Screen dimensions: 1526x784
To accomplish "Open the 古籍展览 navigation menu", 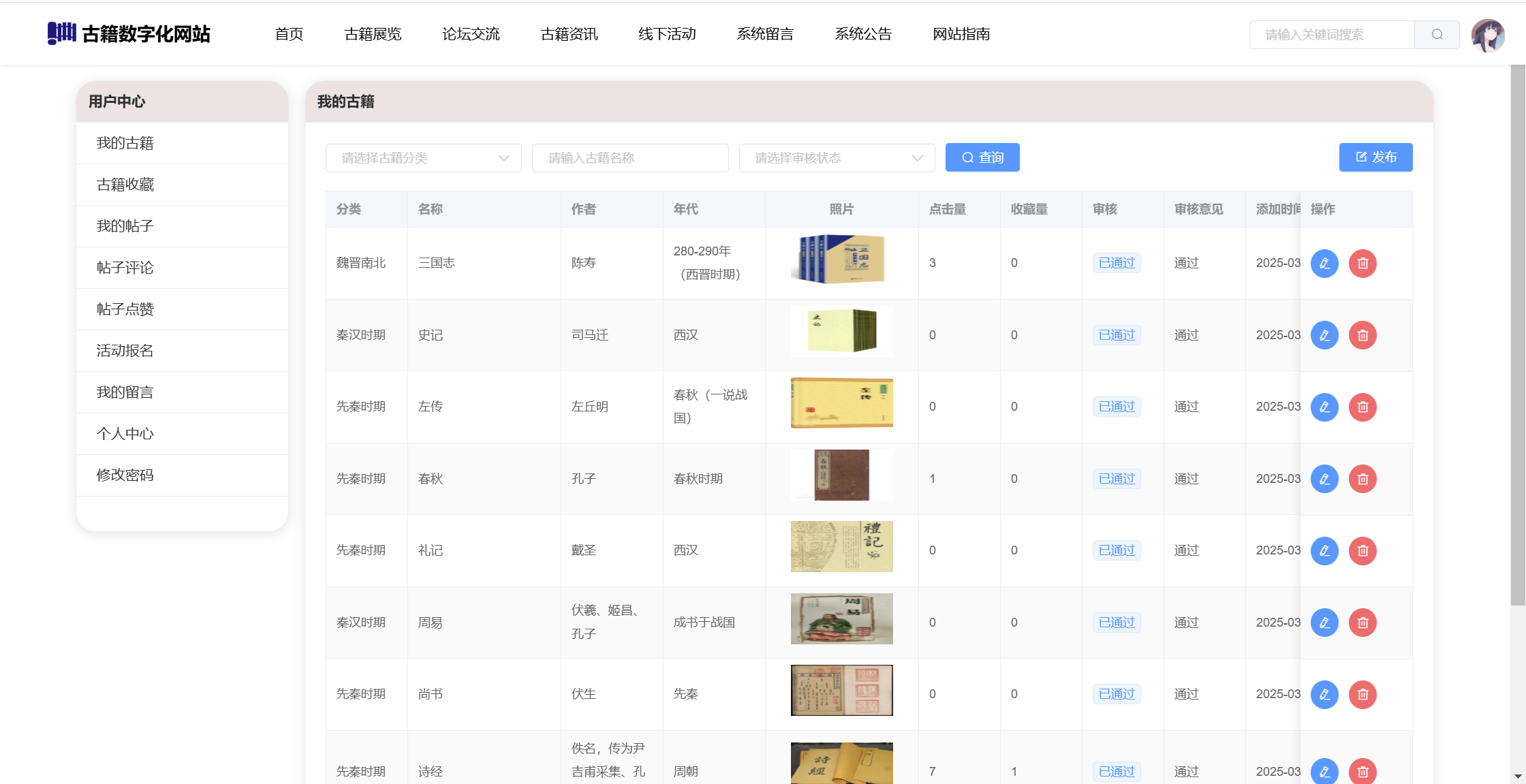I will [373, 34].
